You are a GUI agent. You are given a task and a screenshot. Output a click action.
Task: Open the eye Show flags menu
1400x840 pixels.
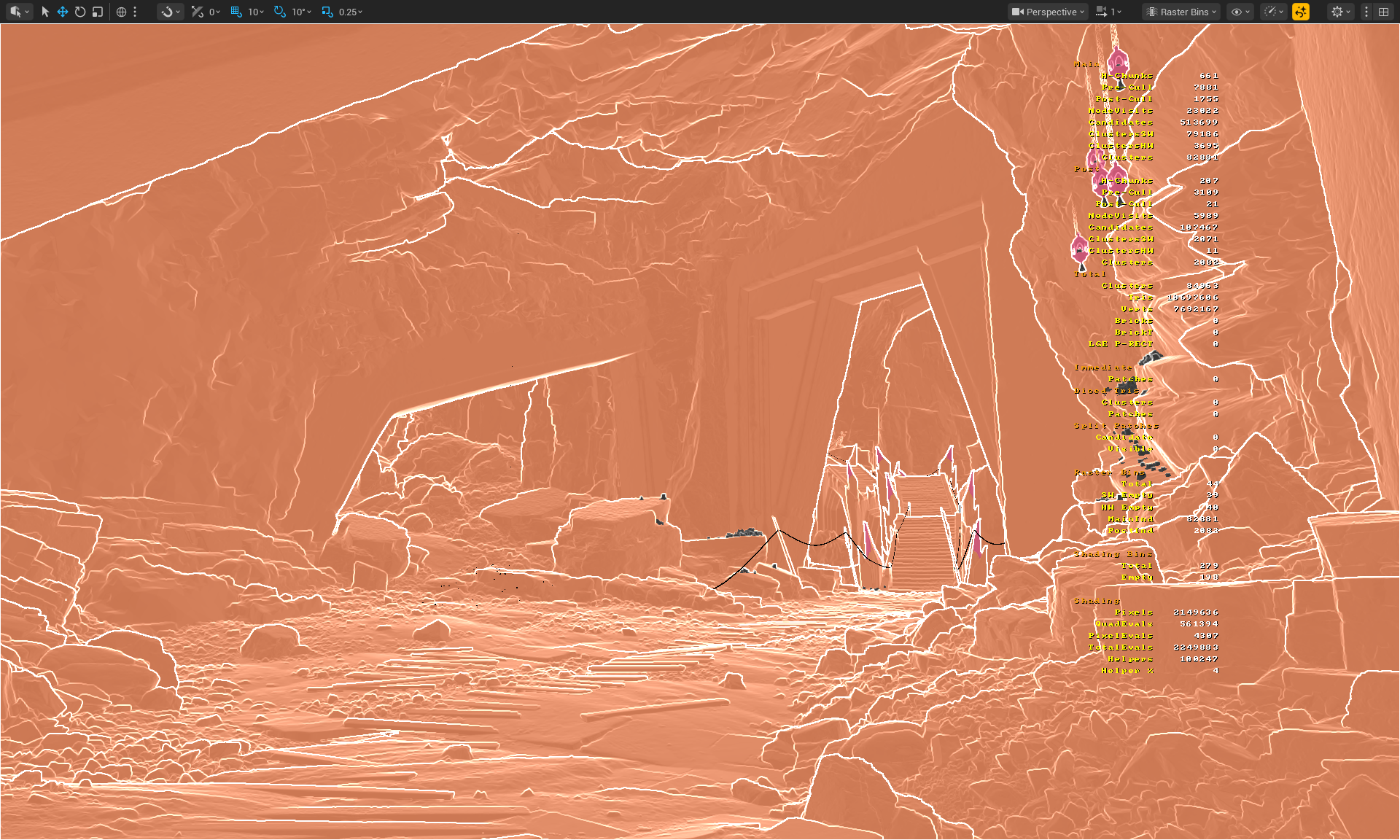pos(1240,12)
